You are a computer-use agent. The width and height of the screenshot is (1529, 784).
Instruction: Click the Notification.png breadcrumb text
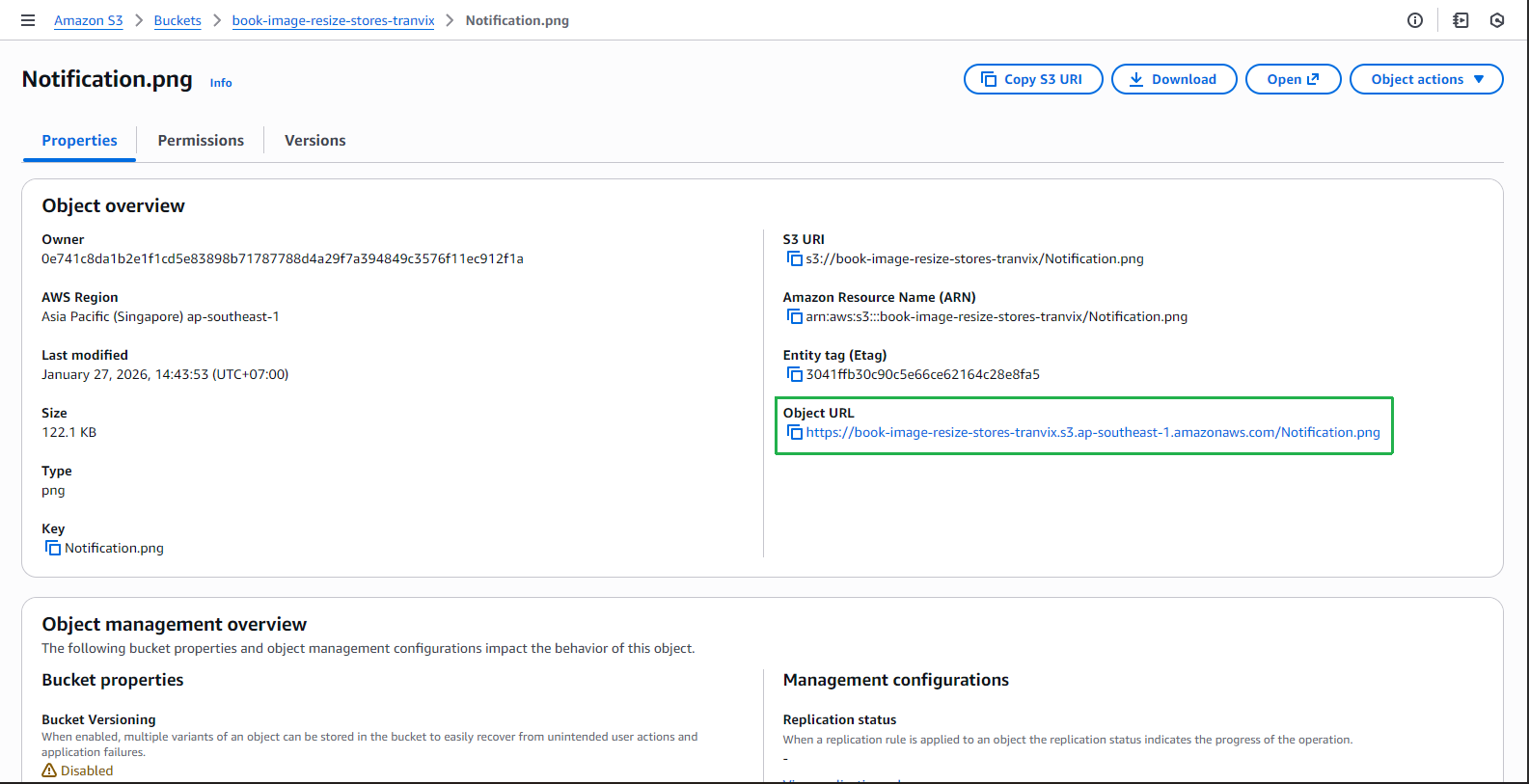tap(517, 20)
